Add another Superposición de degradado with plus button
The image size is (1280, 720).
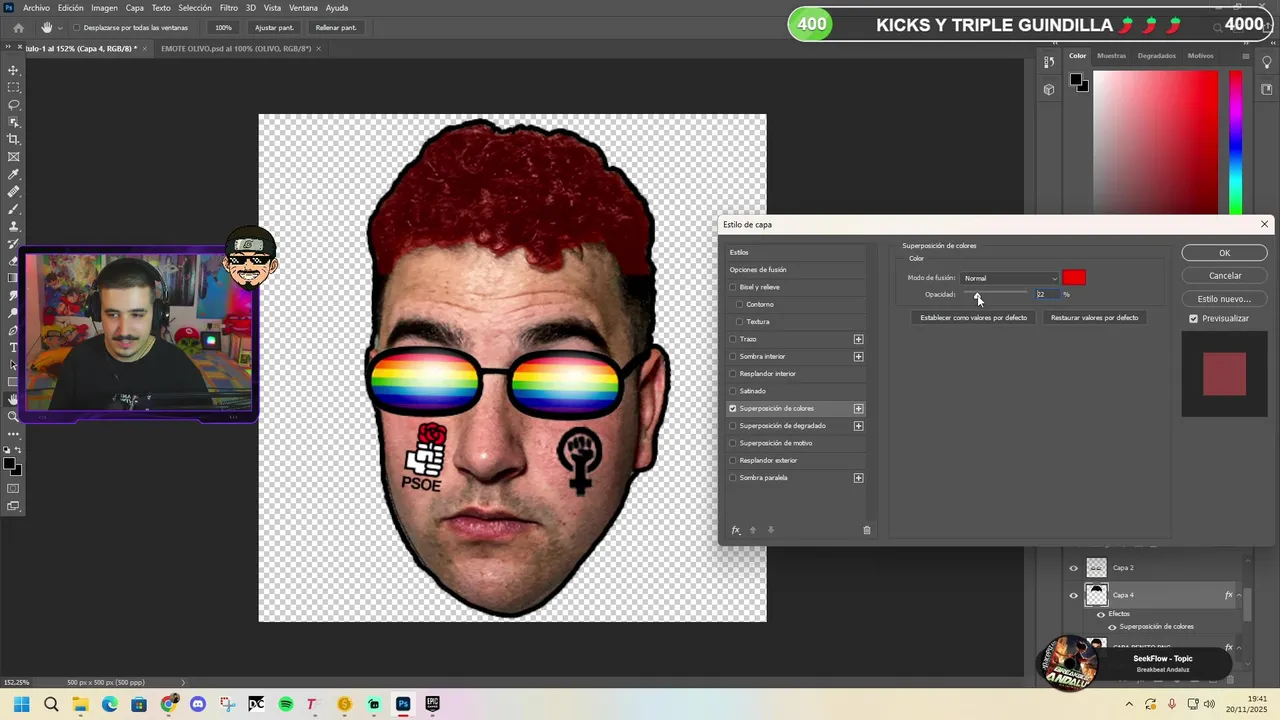(x=858, y=426)
